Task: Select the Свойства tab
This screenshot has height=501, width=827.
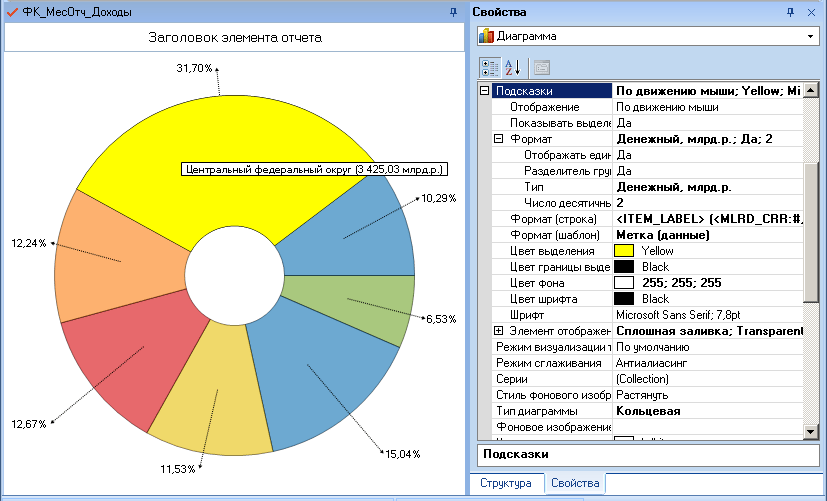Action: [575, 483]
